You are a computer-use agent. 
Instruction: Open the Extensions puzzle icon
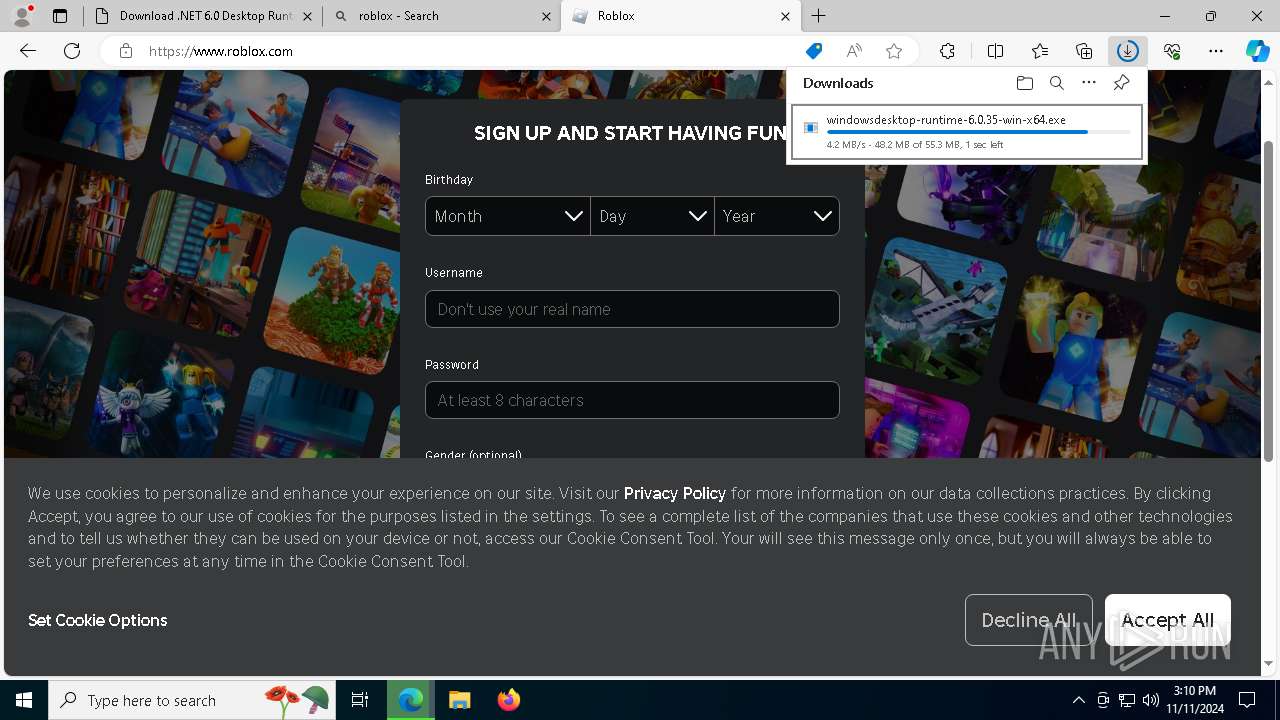tap(947, 51)
